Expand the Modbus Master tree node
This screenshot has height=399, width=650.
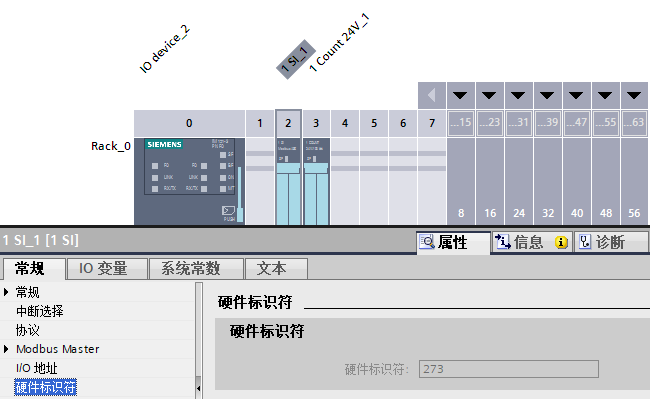pos(6,349)
